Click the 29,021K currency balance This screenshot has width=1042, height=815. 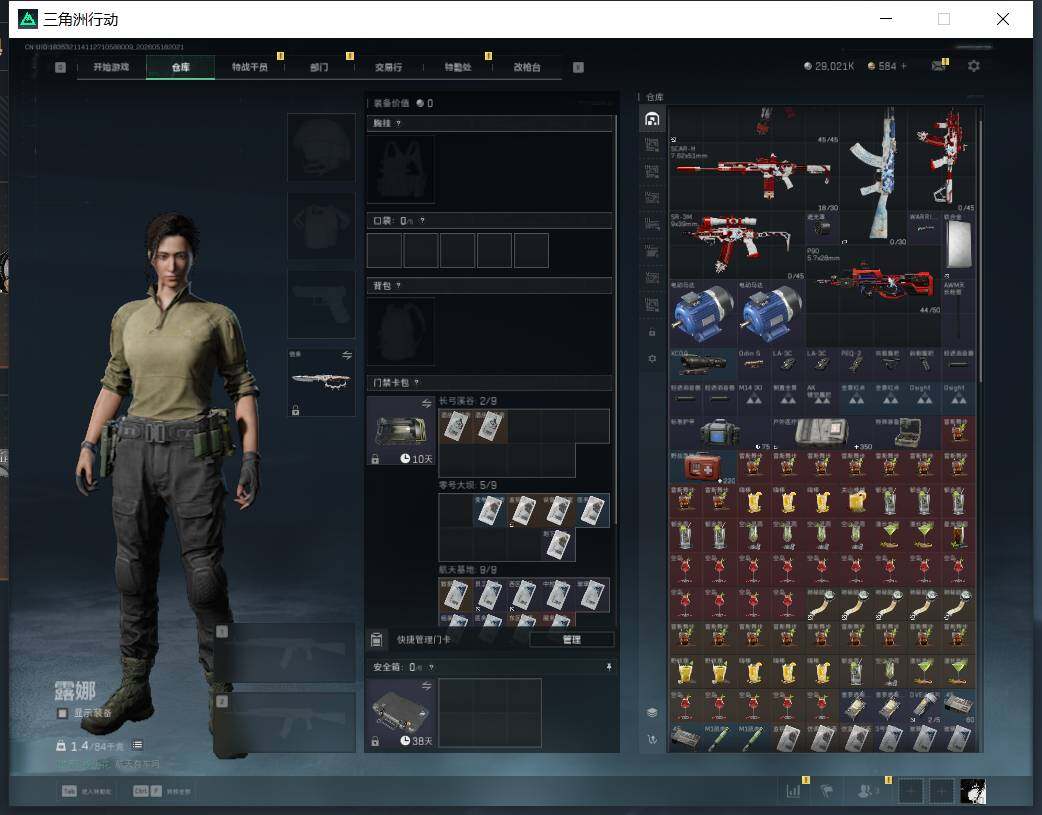click(x=829, y=66)
